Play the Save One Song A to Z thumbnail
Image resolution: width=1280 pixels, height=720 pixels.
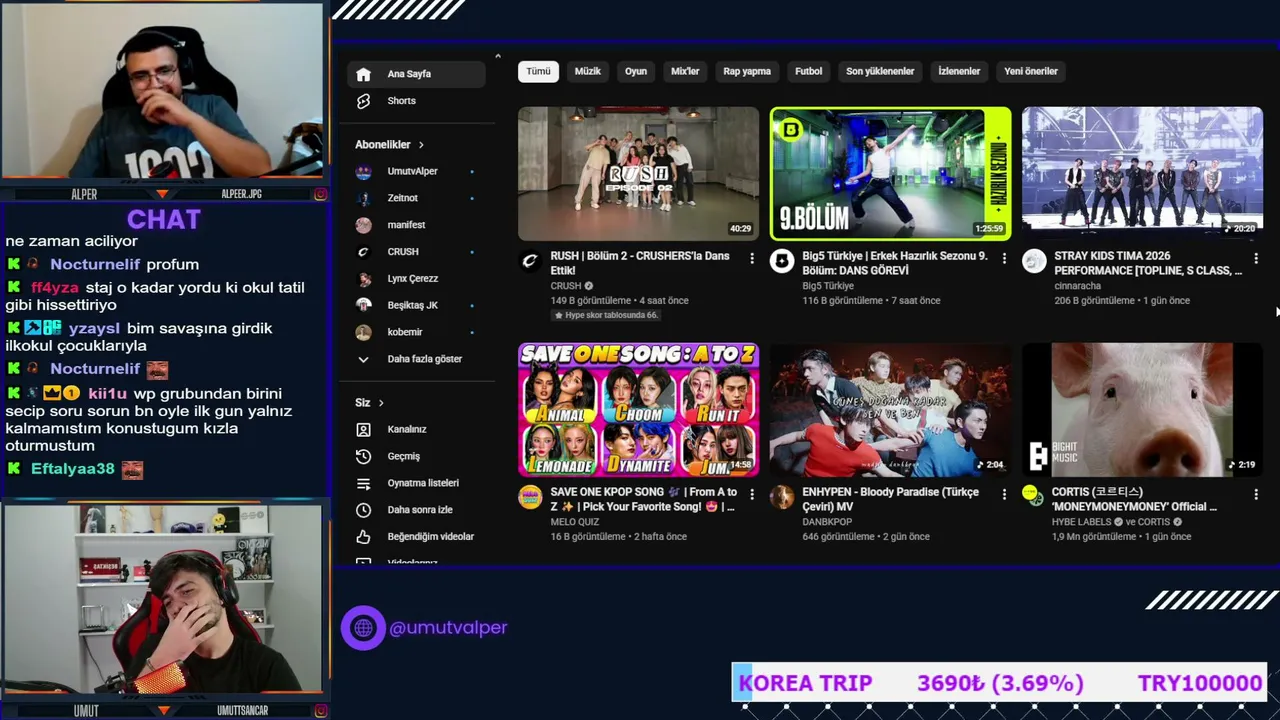[638, 409]
